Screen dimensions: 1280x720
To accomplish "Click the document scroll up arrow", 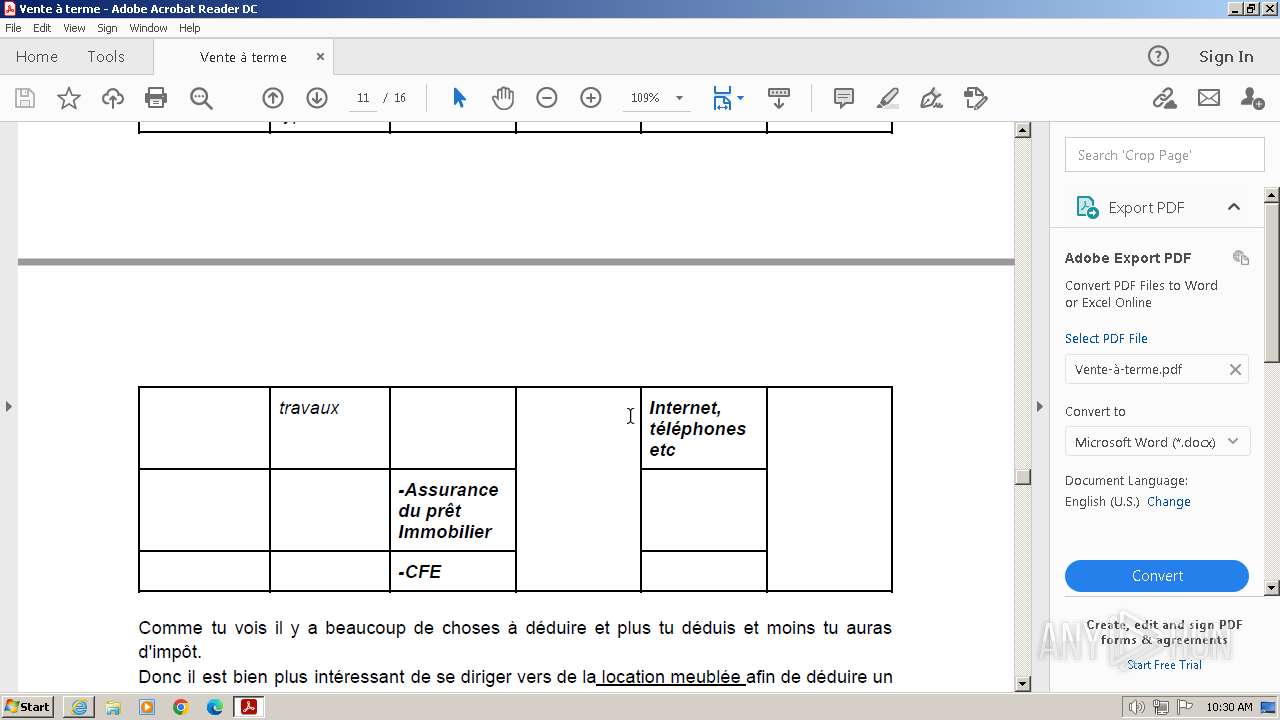I will pos(1022,130).
